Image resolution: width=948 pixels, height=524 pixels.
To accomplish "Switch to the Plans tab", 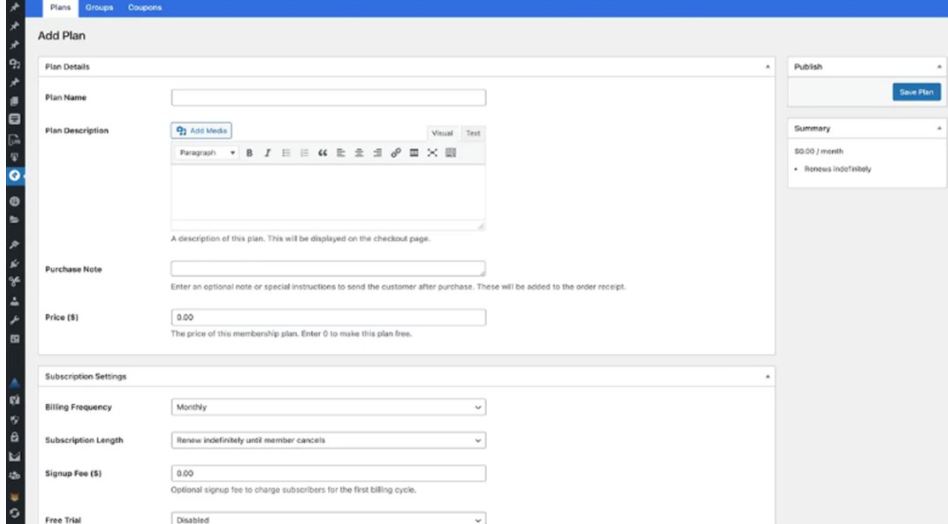I will click(x=60, y=8).
